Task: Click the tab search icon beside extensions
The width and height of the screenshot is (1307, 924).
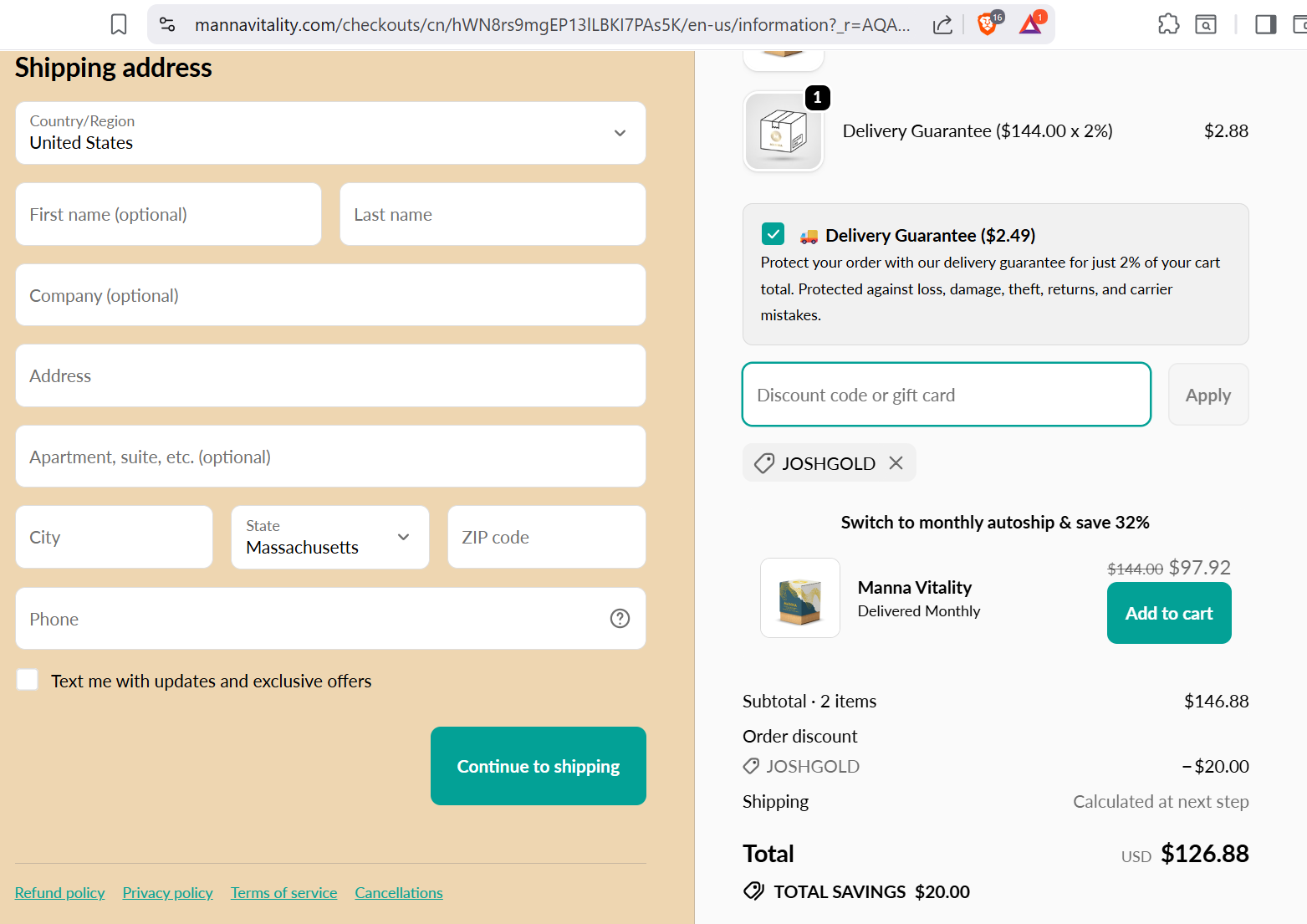Action: [x=1206, y=24]
